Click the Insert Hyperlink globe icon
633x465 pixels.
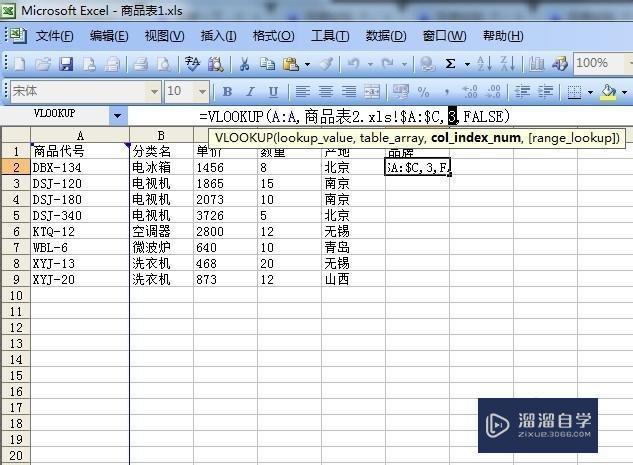[x=427, y=64]
